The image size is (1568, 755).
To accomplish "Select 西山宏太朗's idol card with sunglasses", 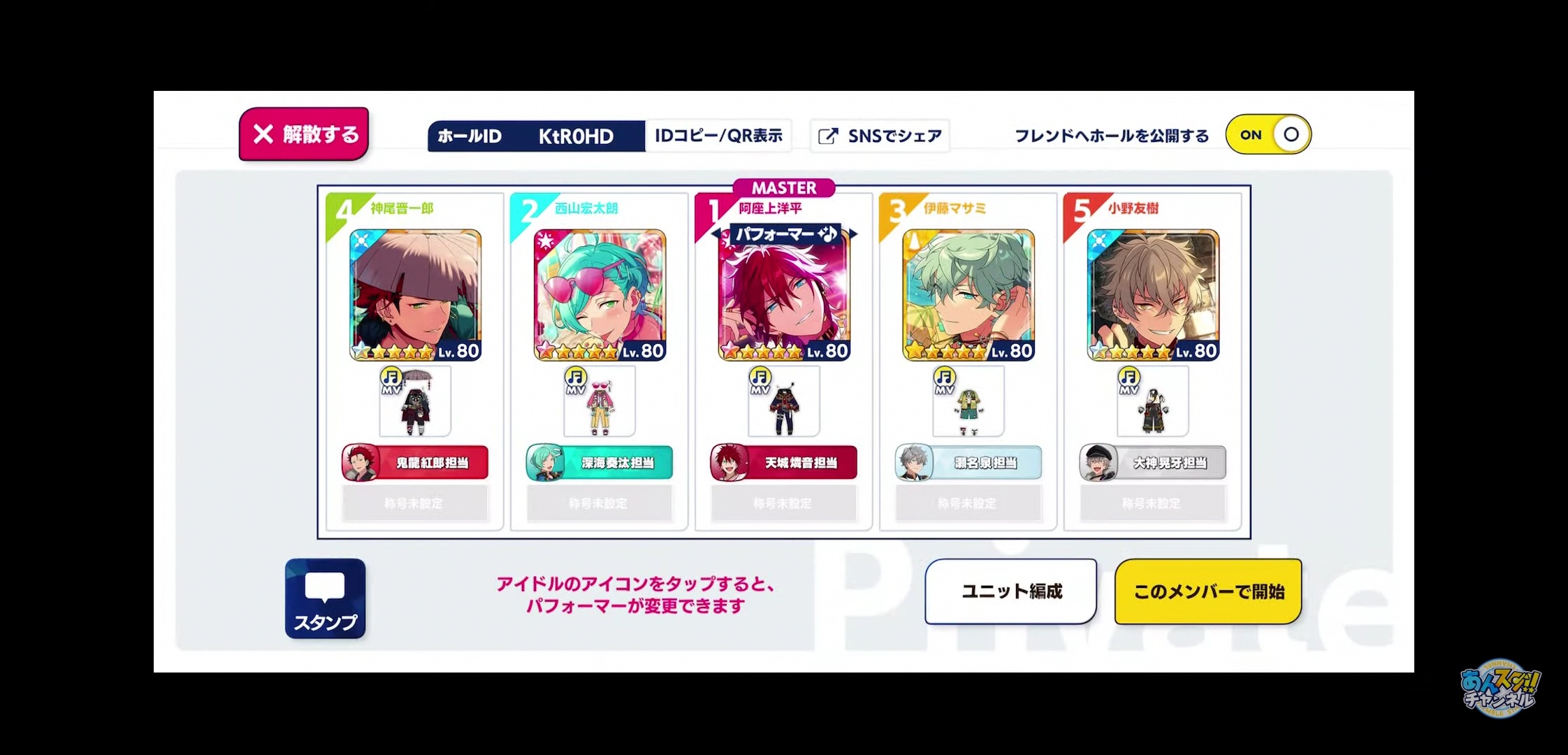I will [x=600, y=295].
